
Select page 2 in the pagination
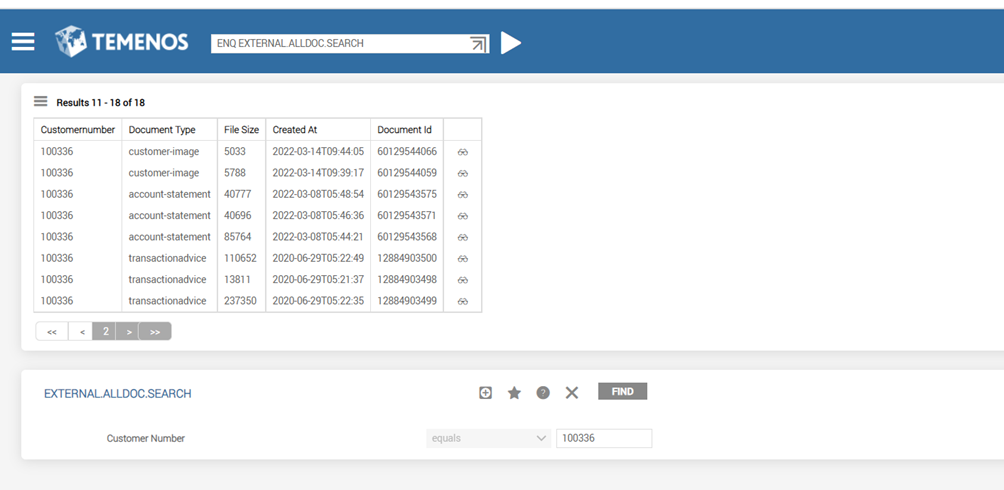(x=105, y=332)
